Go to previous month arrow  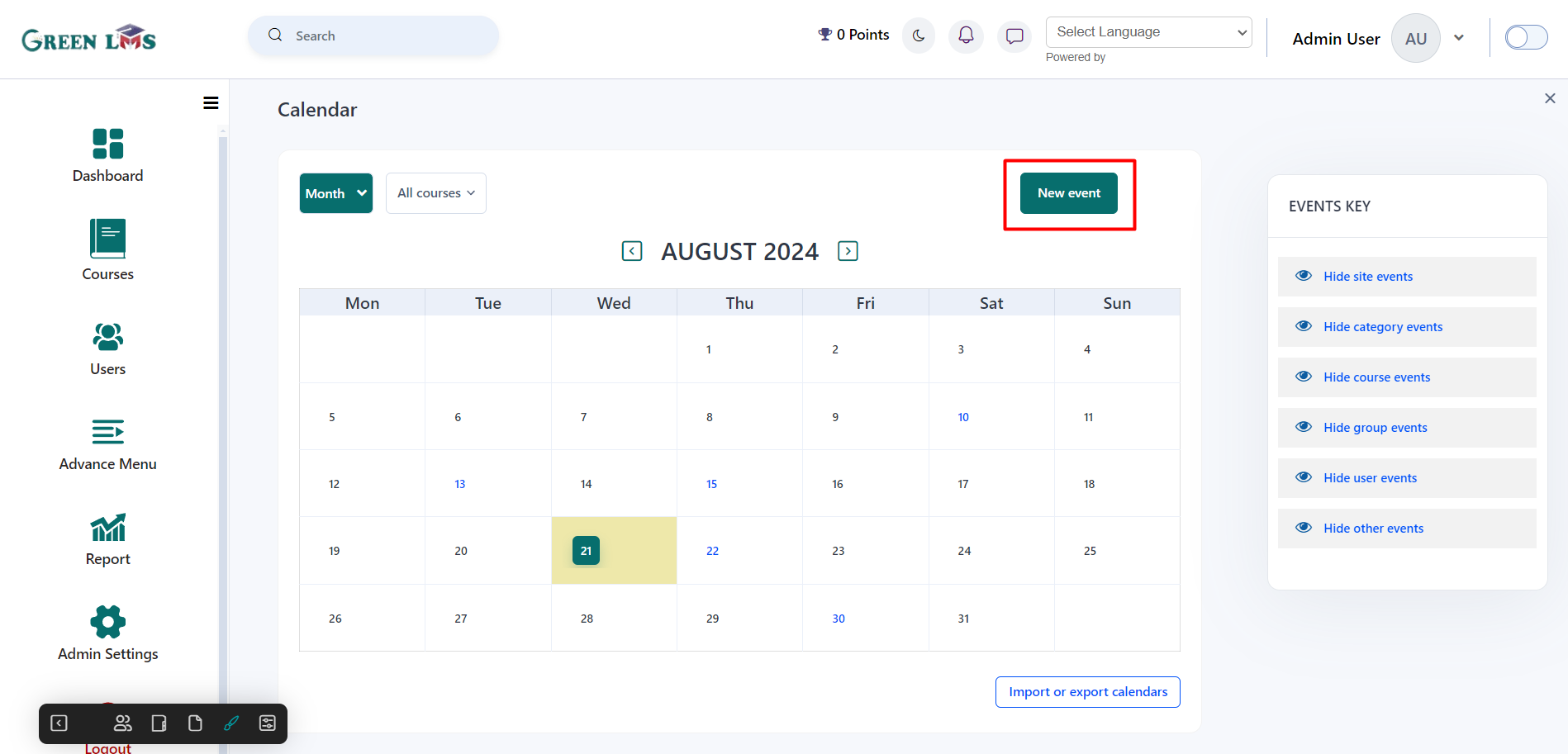pos(632,251)
